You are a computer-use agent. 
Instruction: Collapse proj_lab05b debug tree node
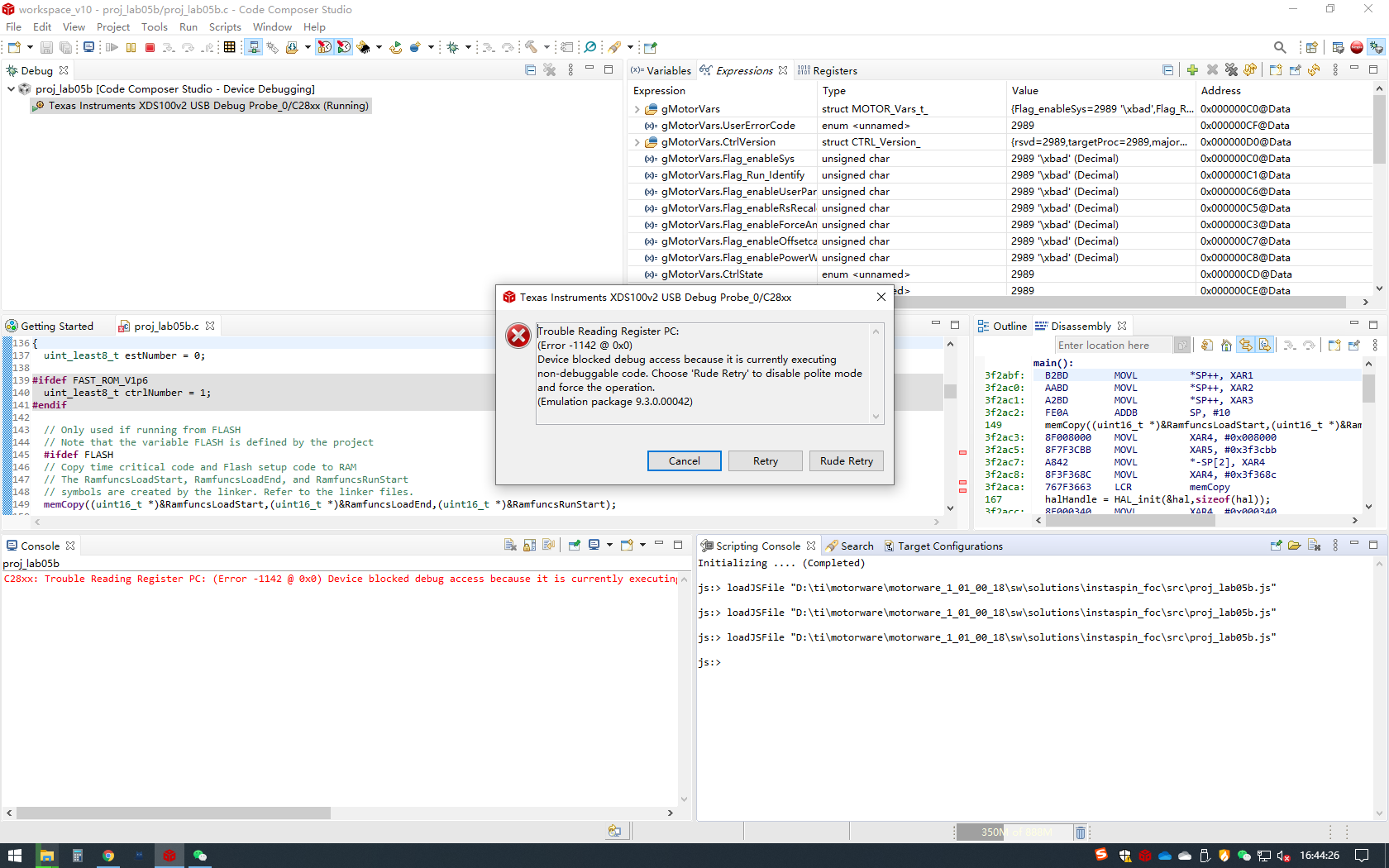pyautogui.click(x=11, y=88)
